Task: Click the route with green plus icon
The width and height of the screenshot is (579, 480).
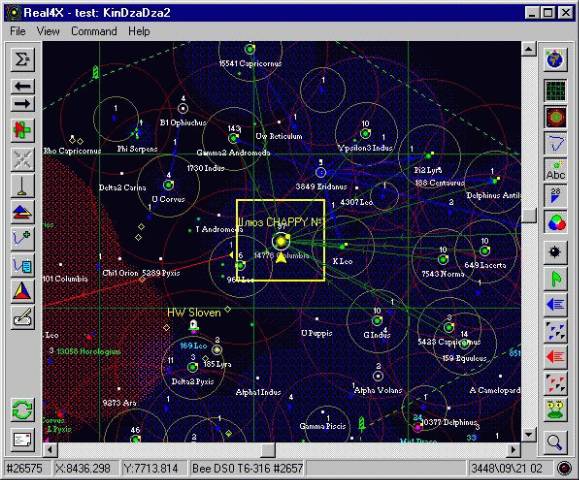Action: click(x=23, y=239)
